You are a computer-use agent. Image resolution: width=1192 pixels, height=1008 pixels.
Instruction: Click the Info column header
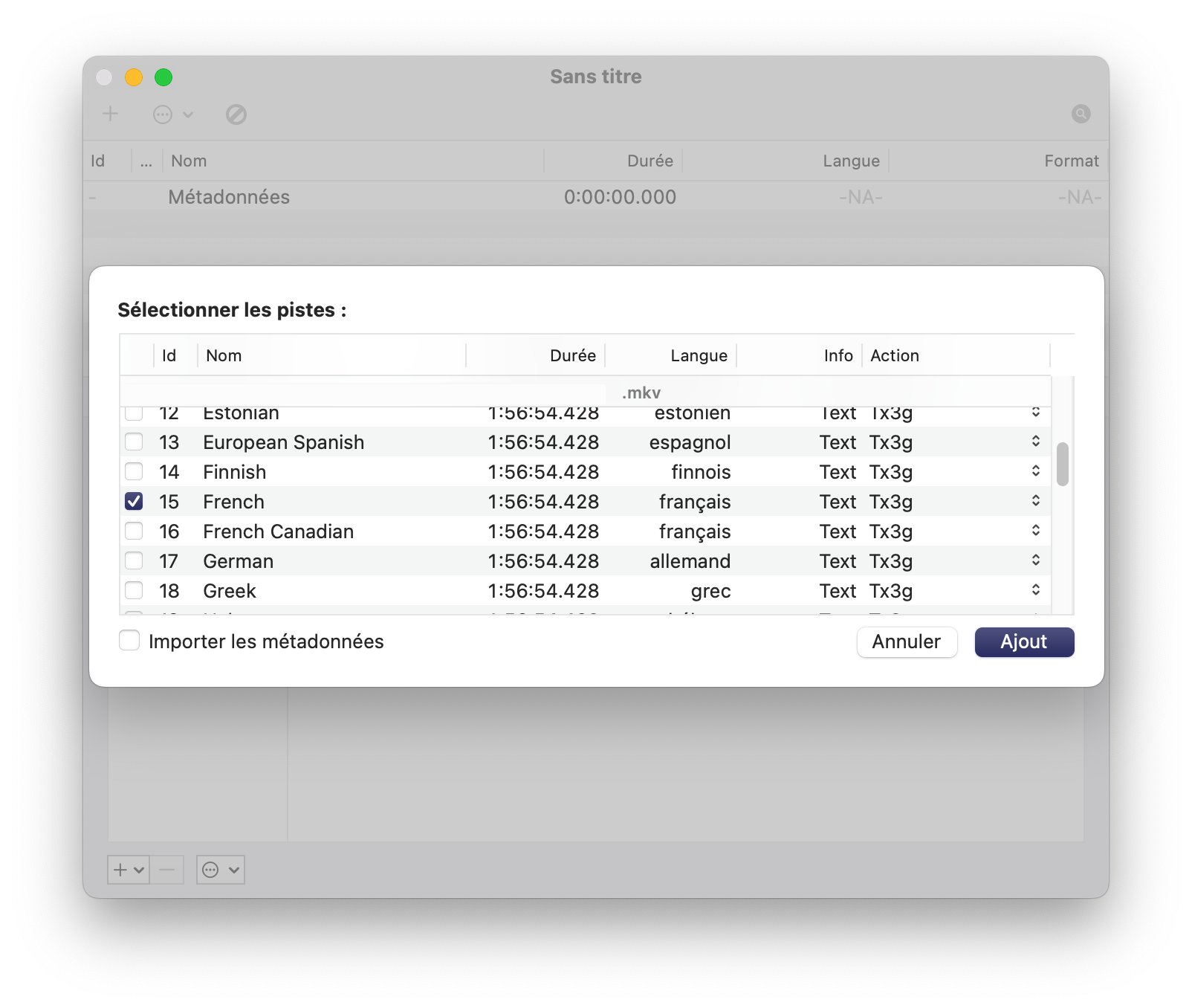[x=799, y=355]
